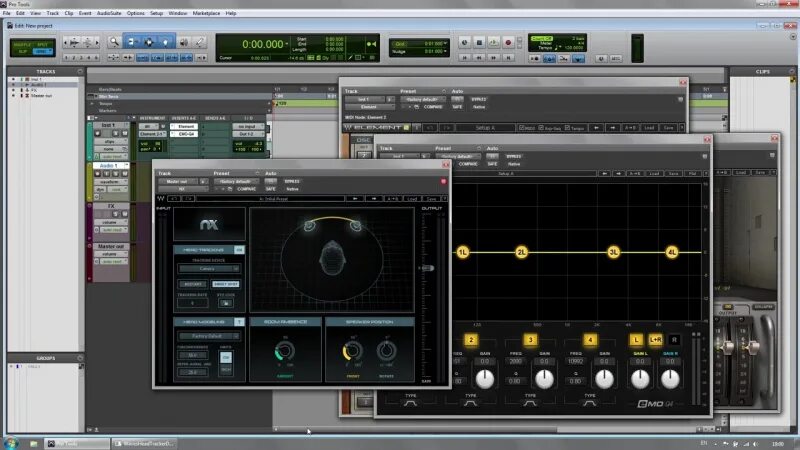Click the Play transport button
The height and width of the screenshot is (450, 800).
coord(493,43)
